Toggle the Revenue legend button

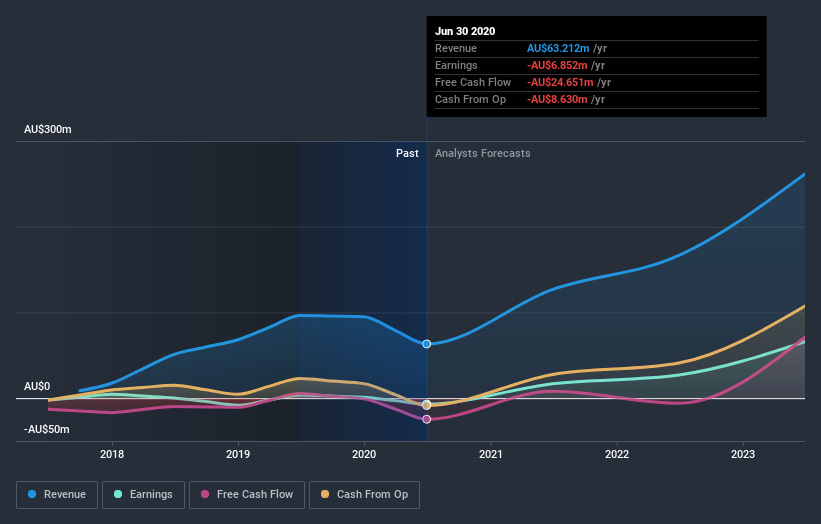coord(57,495)
